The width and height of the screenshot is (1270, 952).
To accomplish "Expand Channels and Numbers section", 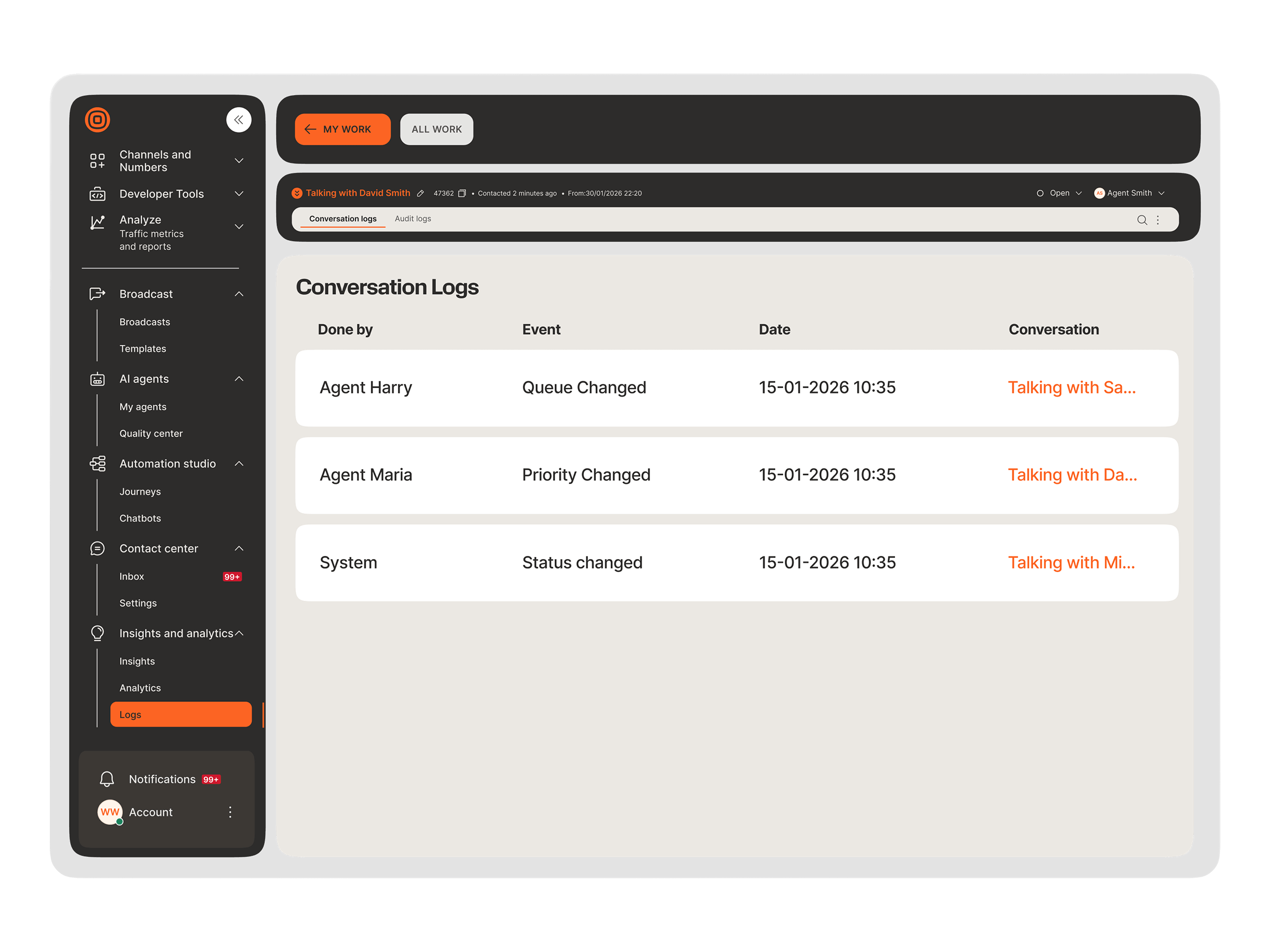I will click(x=239, y=161).
